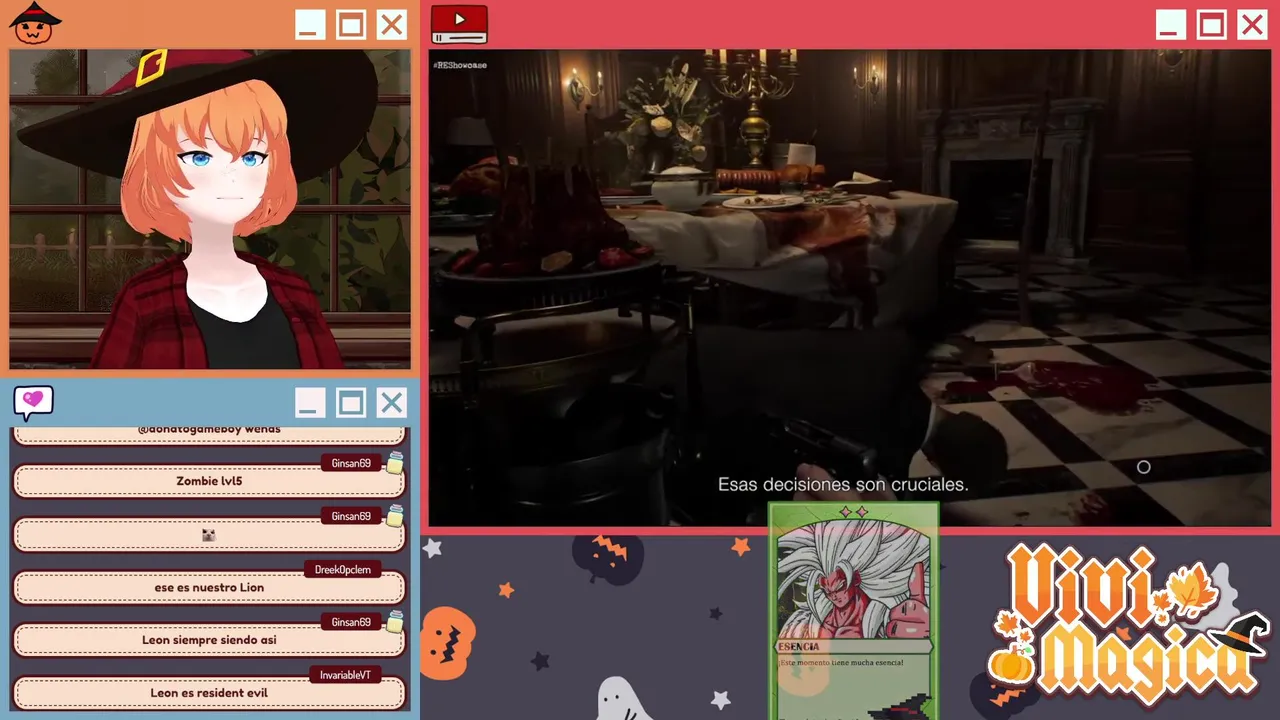Click the Vivi Magica logo
The image size is (1280, 720).
(x=1130, y=625)
